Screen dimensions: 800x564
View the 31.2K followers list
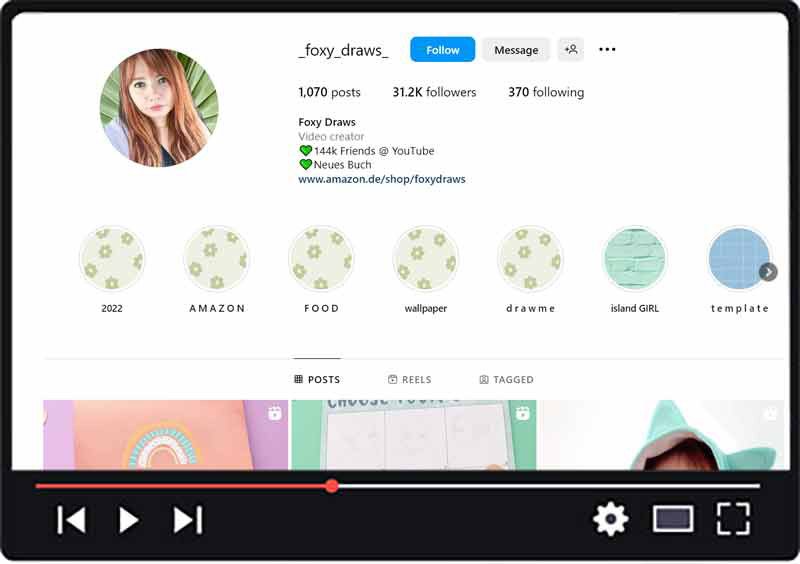434,92
